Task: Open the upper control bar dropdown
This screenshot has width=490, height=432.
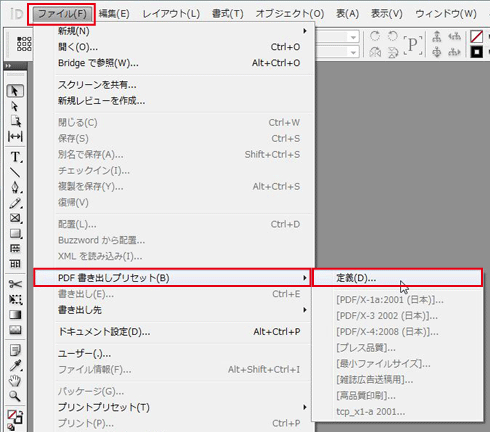Action: [353, 37]
